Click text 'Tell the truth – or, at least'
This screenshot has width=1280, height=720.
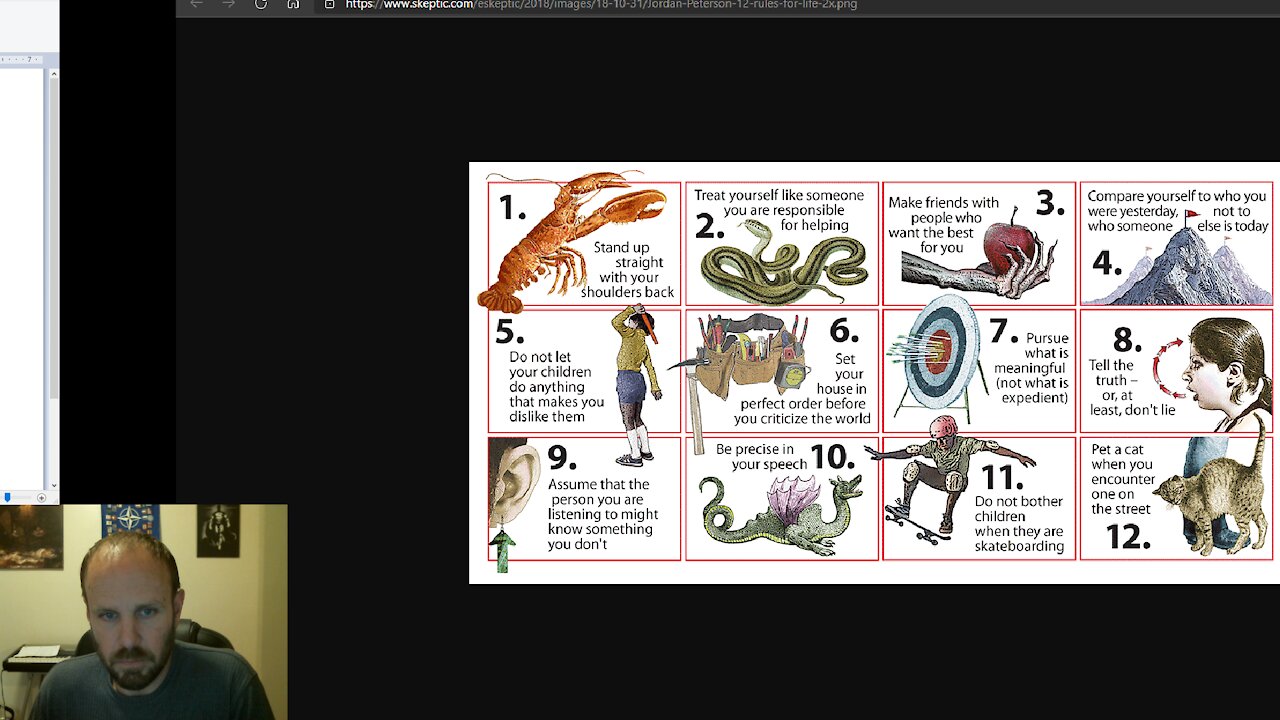[x=1118, y=380]
